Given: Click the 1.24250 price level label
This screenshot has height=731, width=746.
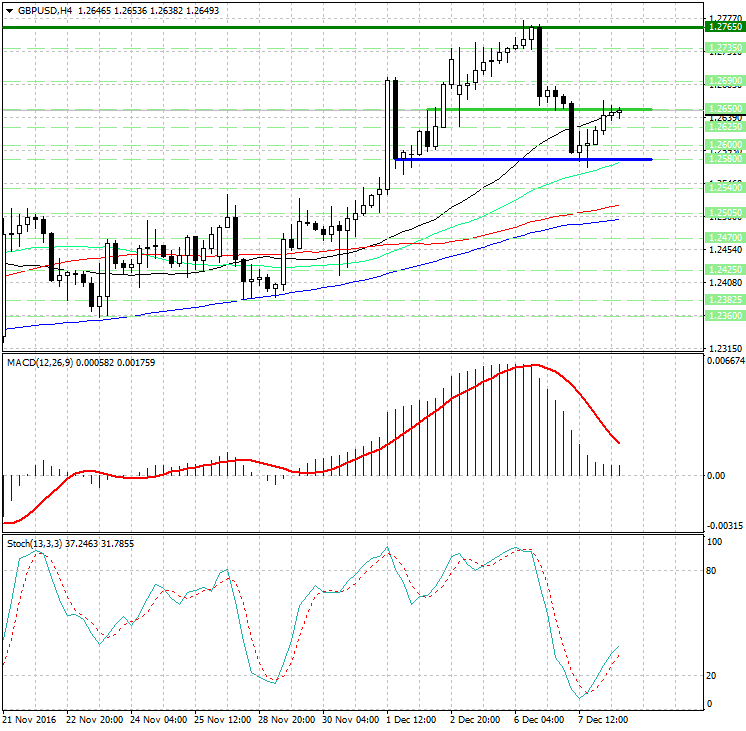Looking at the screenshot, I should (723, 269).
